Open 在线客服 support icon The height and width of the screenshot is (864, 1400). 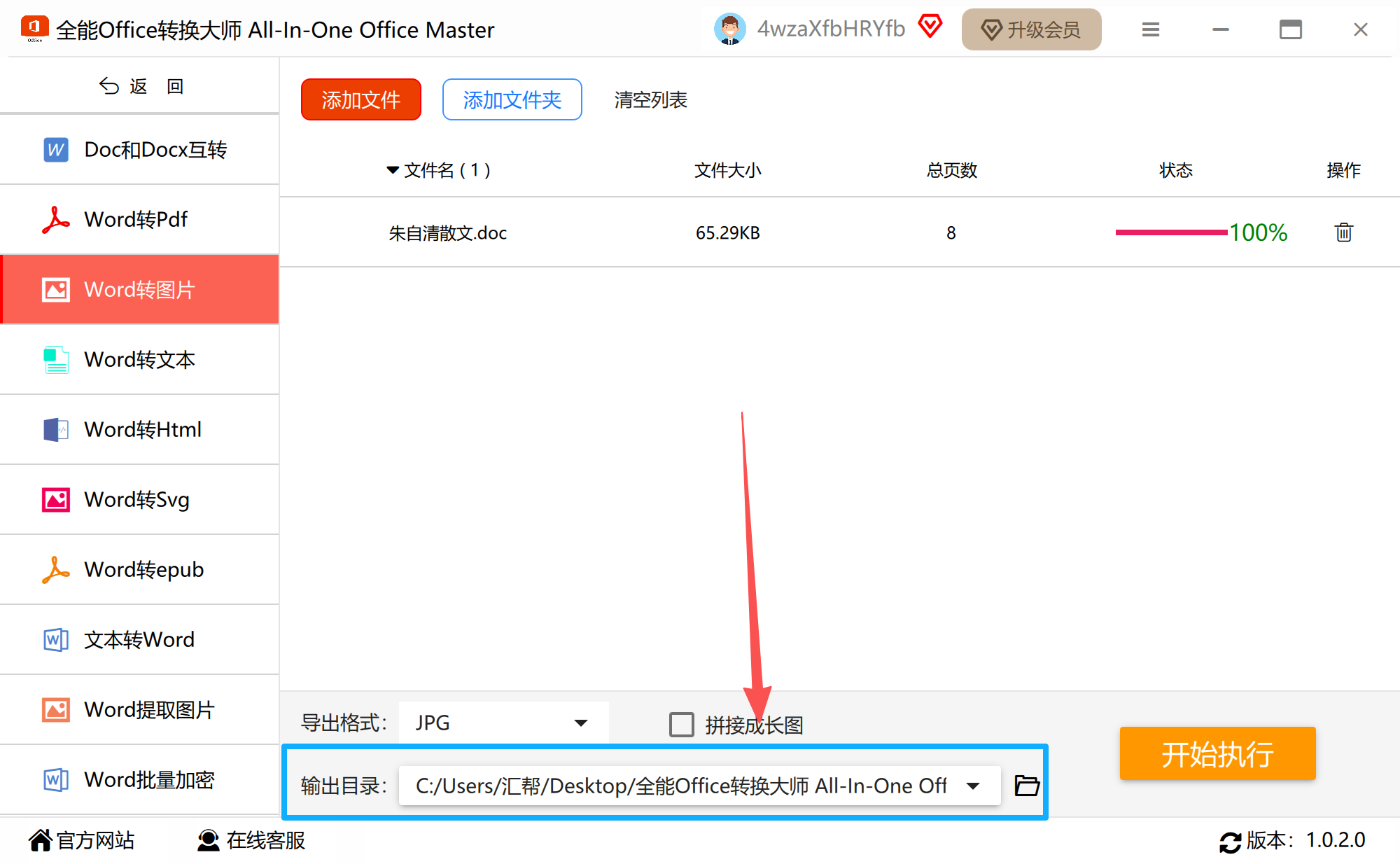(208, 840)
